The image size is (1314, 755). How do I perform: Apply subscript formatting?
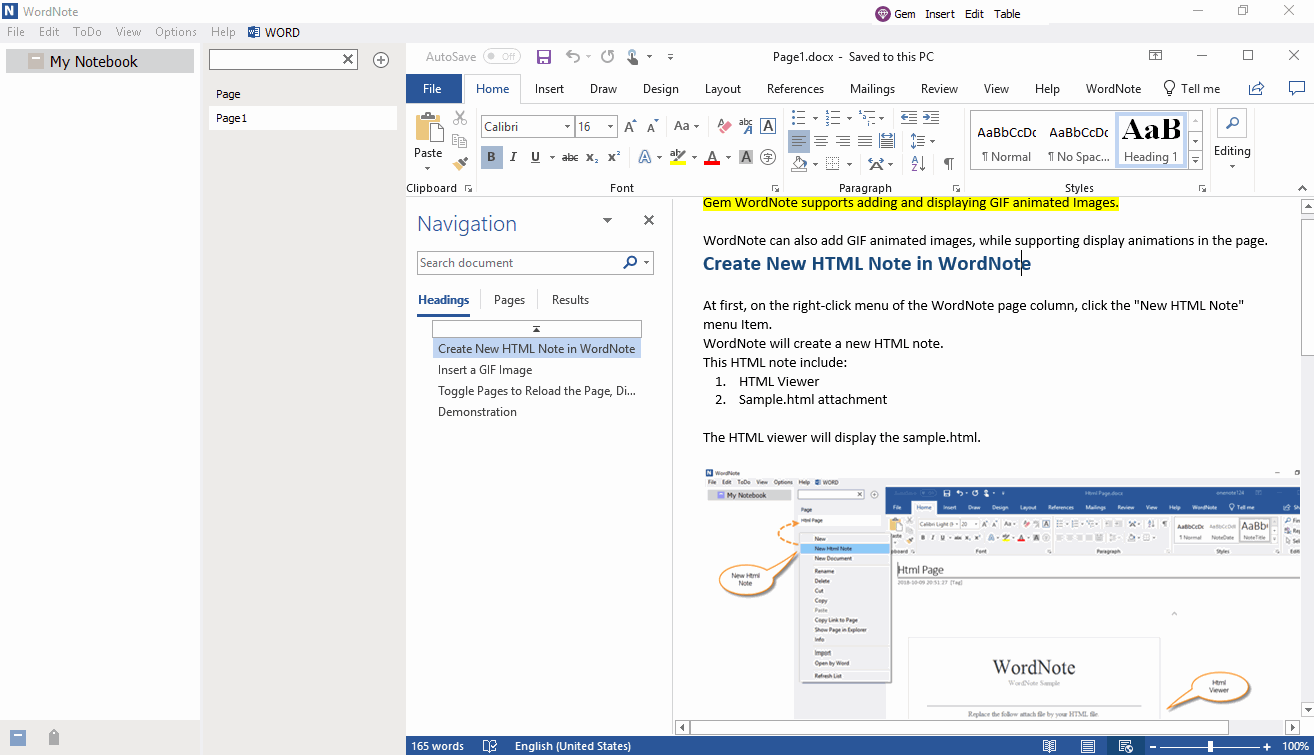592,157
